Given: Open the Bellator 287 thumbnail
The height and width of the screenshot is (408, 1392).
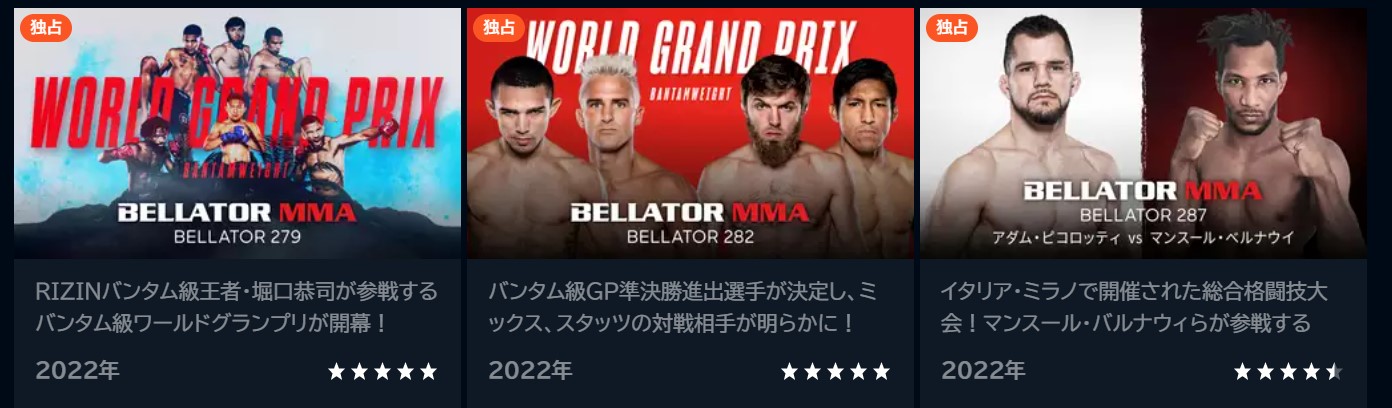Looking at the screenshot, I should [x=1143, y=133].
